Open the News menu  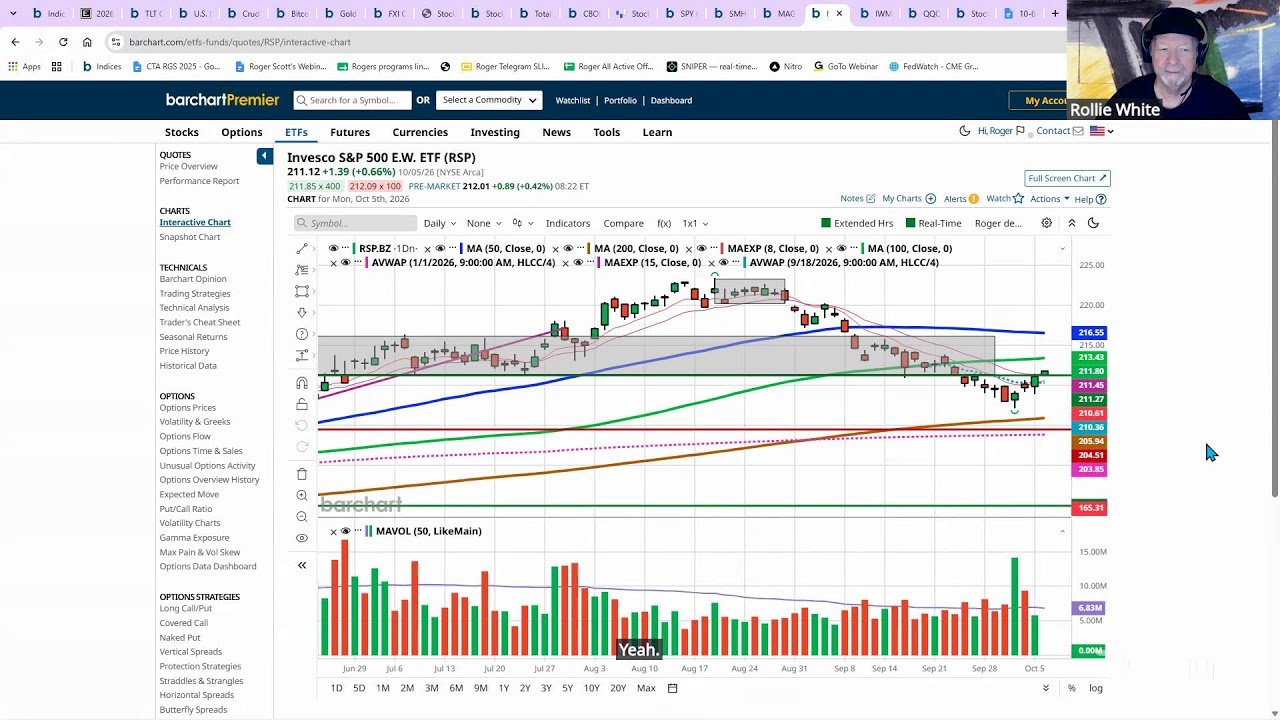(557, 132)
